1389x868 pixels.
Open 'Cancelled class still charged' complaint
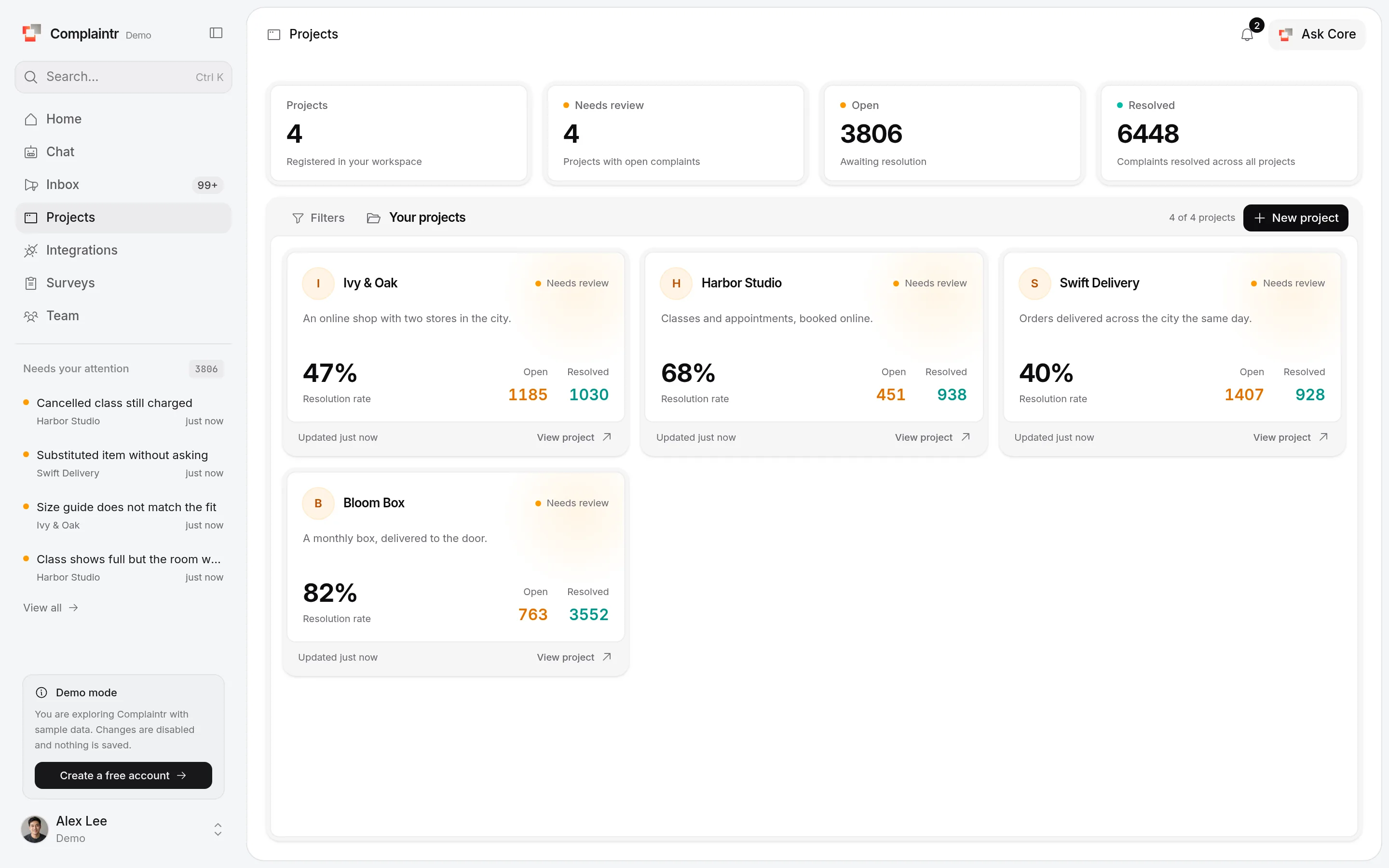[x=123, y=411]
